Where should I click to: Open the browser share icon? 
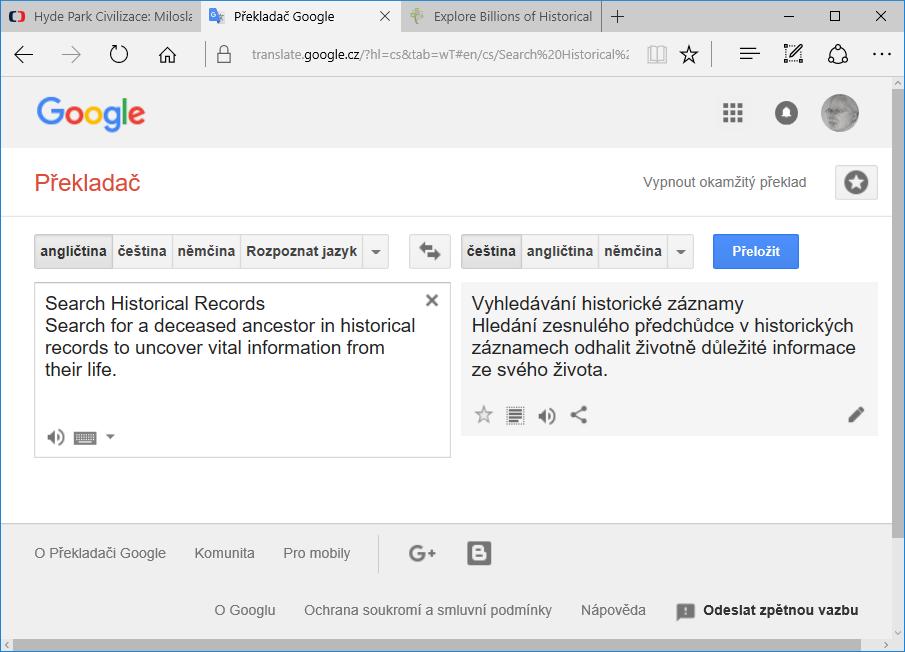tap(838, 54)
